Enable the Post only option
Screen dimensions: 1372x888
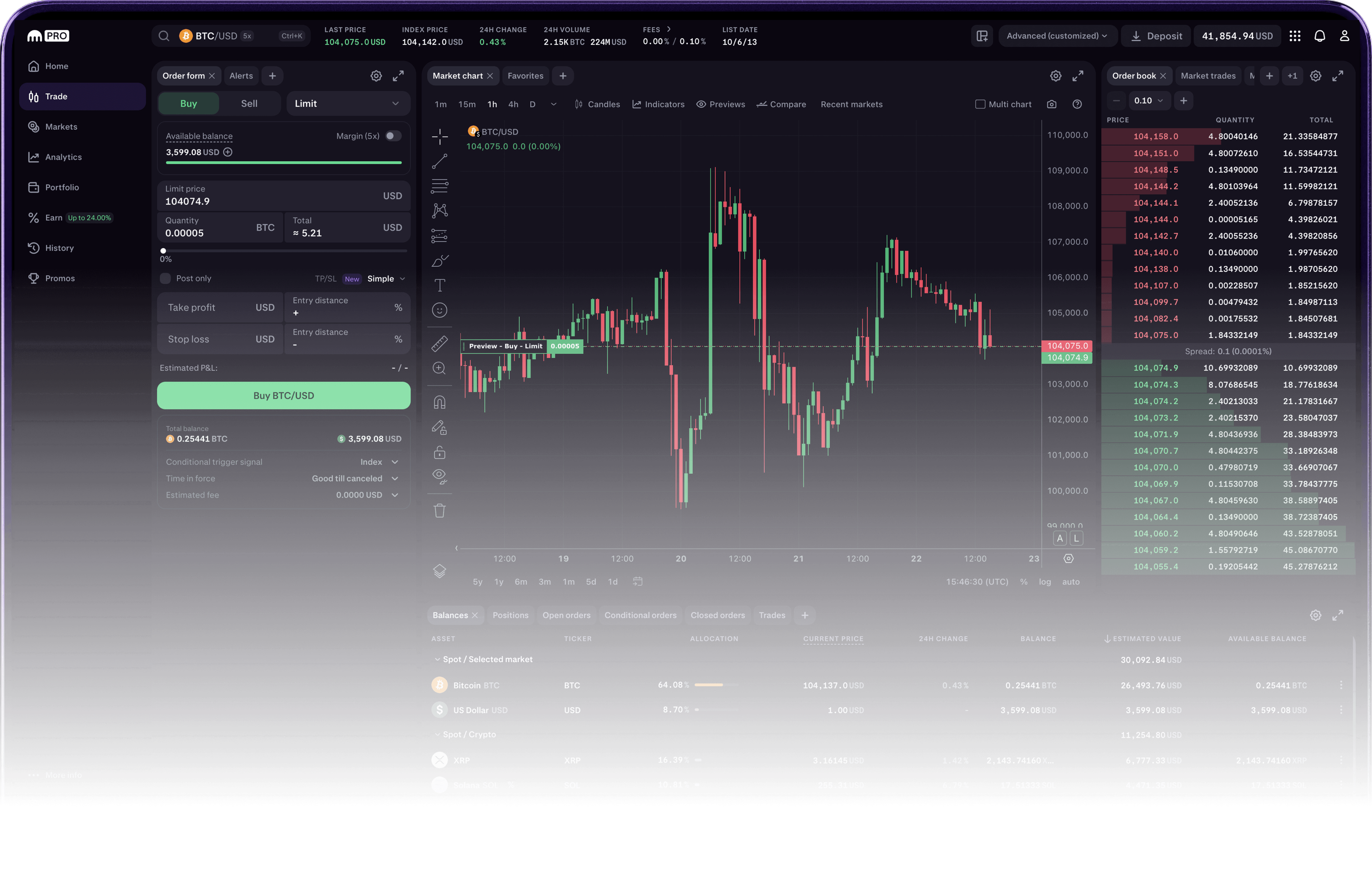pyautogui.click(x=165, y=278)
